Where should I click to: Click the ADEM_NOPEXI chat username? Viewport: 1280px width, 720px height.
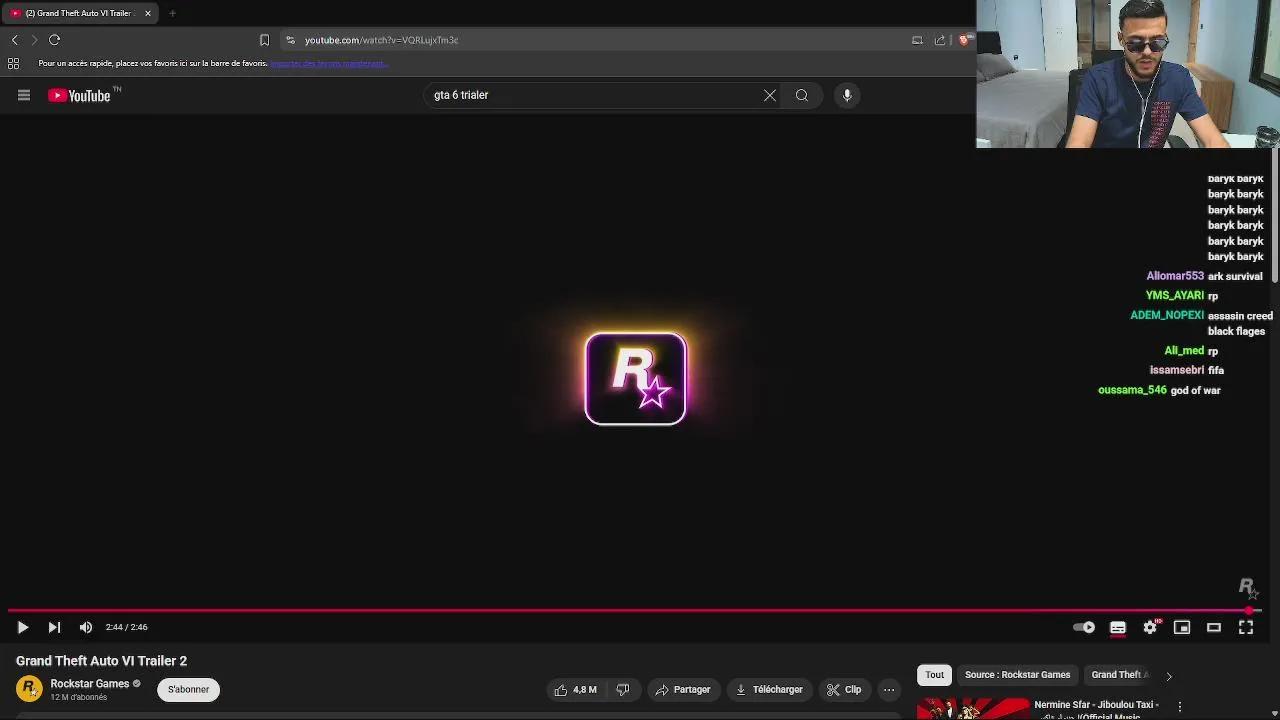(1167, 315)
